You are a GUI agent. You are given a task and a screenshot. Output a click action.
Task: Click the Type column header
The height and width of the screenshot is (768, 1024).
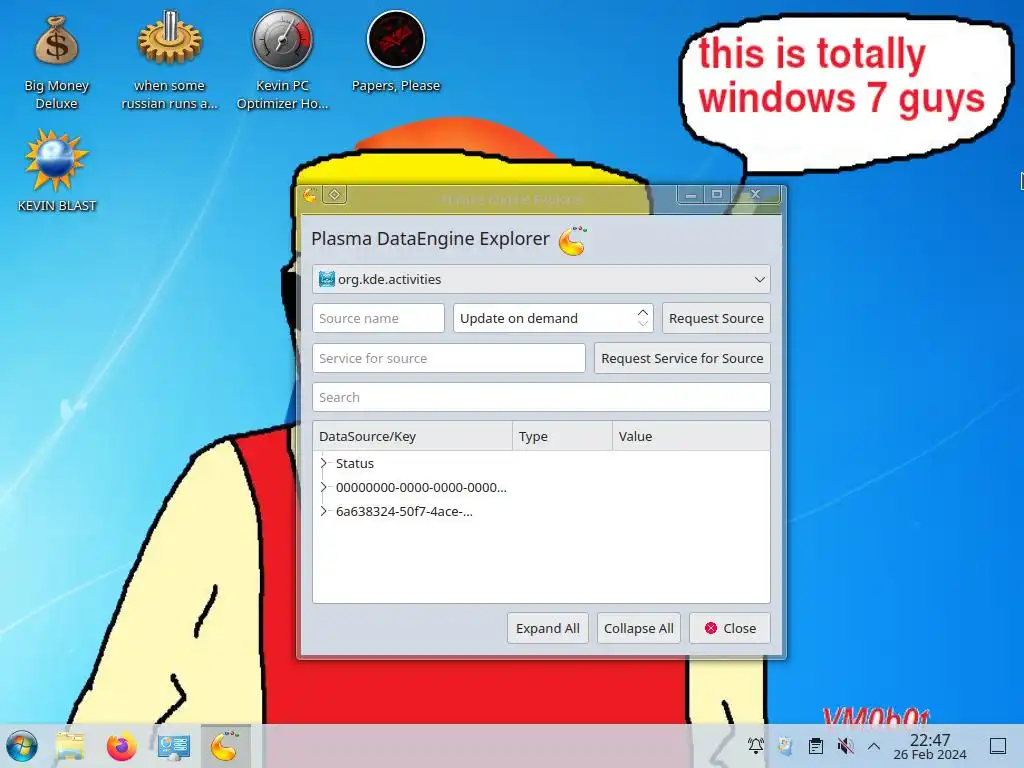coord(562,436)
